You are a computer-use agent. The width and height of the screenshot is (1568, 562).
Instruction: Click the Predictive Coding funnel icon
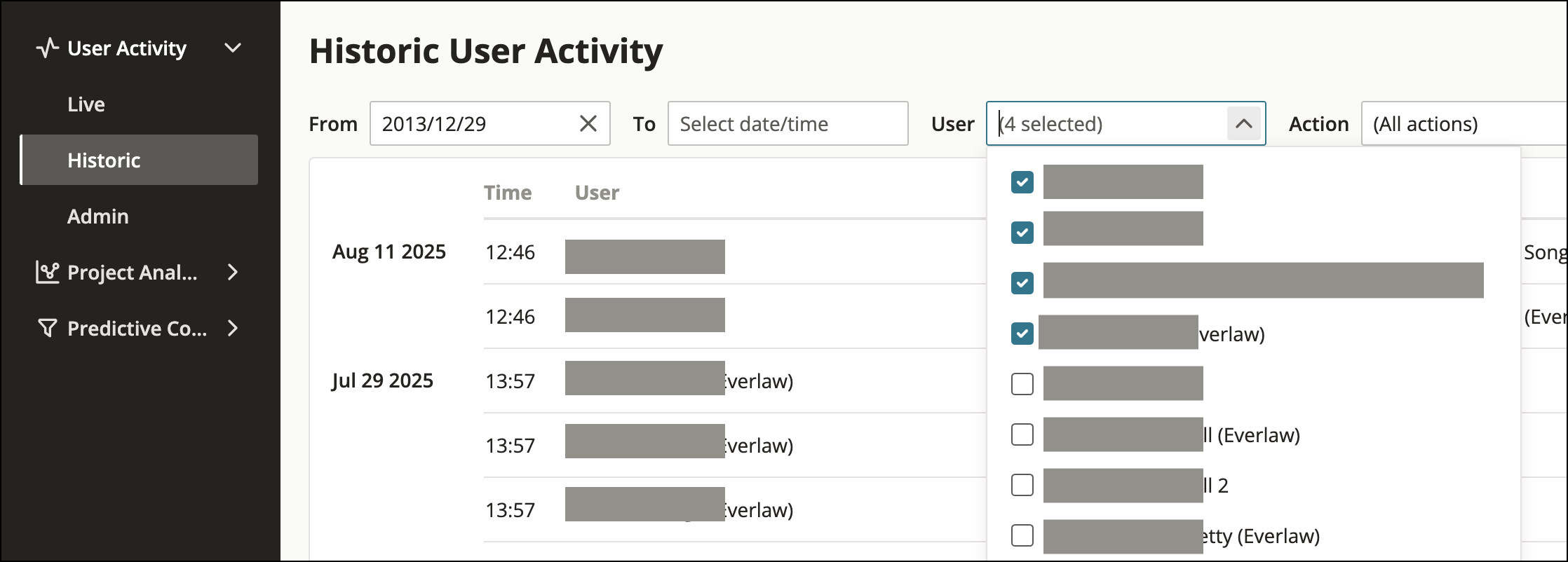coord(47,328)
